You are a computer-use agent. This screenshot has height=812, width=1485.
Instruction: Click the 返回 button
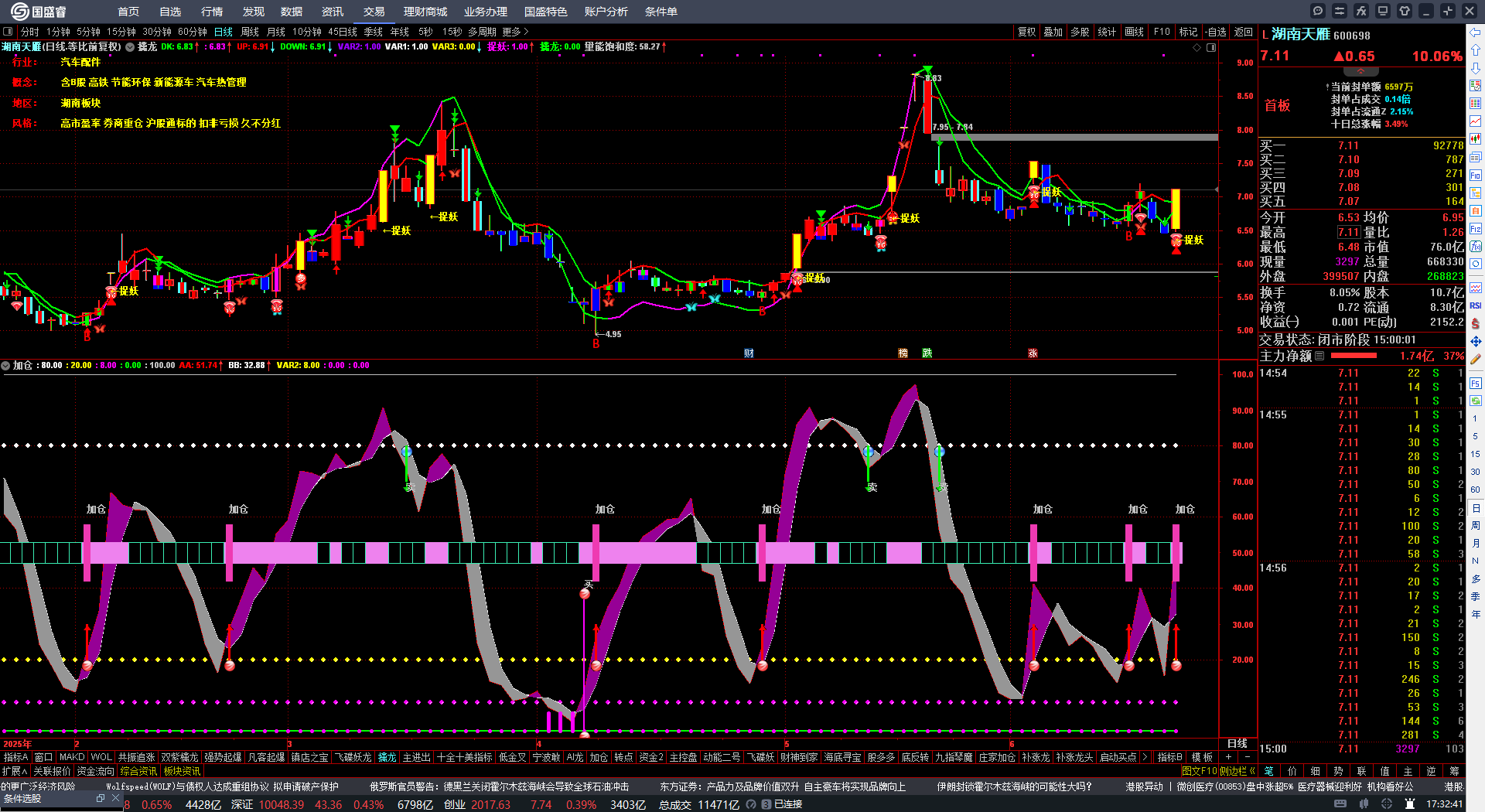[x=1243, y=32]
